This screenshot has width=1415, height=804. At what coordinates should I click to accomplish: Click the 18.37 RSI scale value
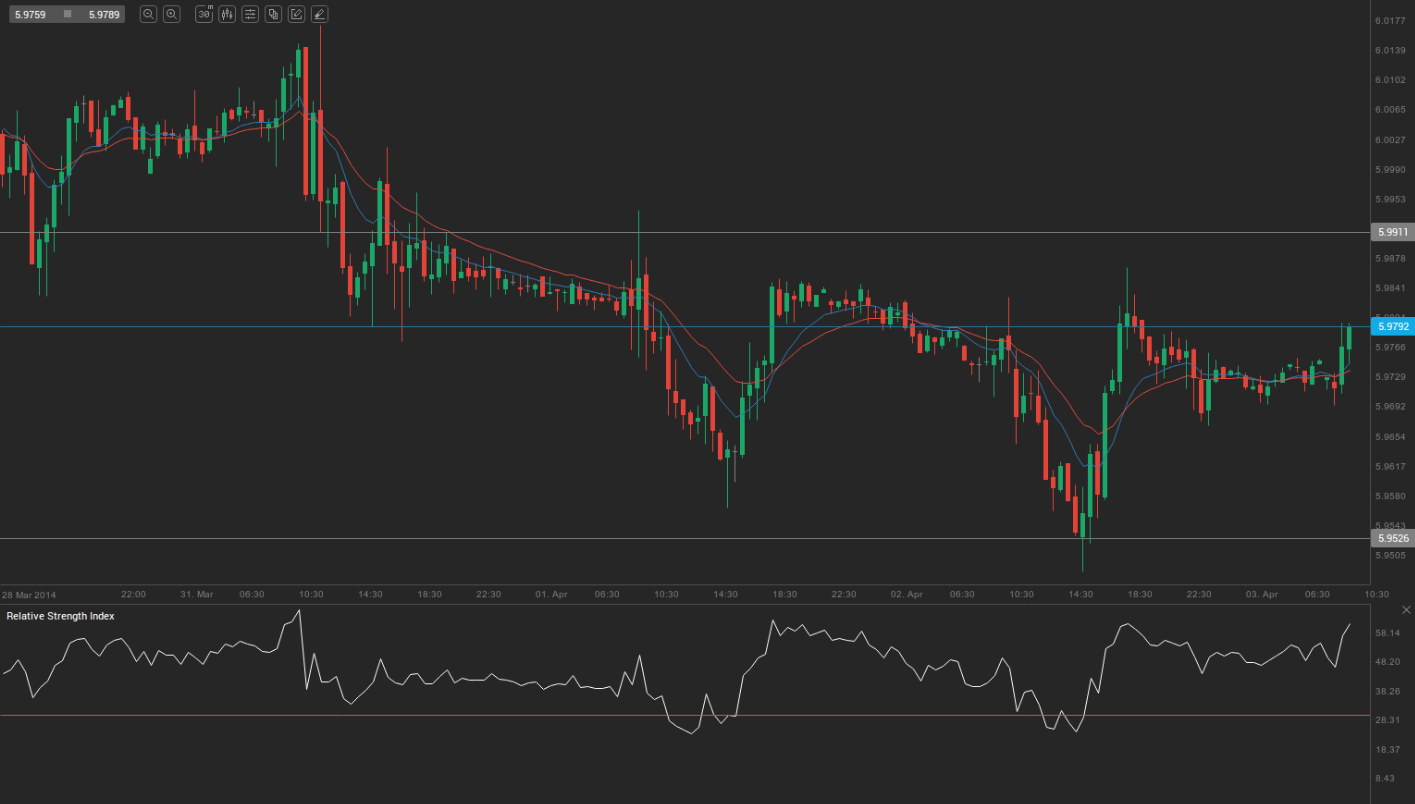coord(1388,749)
